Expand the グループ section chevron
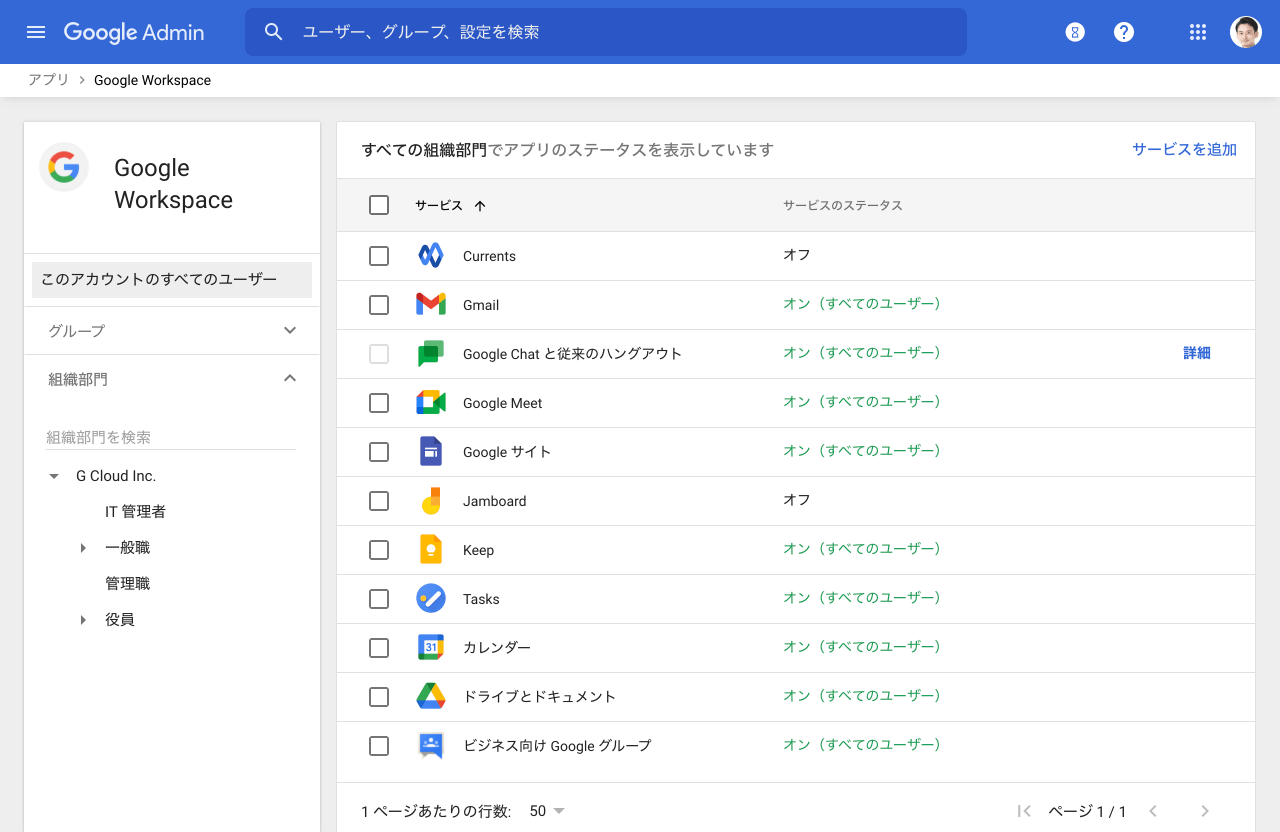The image size is (1280, 832). (290, 330)
